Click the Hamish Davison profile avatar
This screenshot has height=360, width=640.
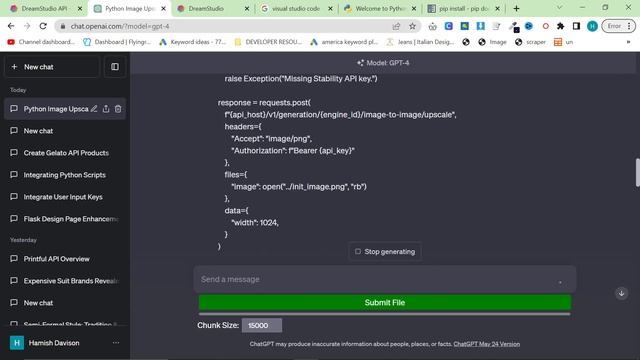point(17,343)
